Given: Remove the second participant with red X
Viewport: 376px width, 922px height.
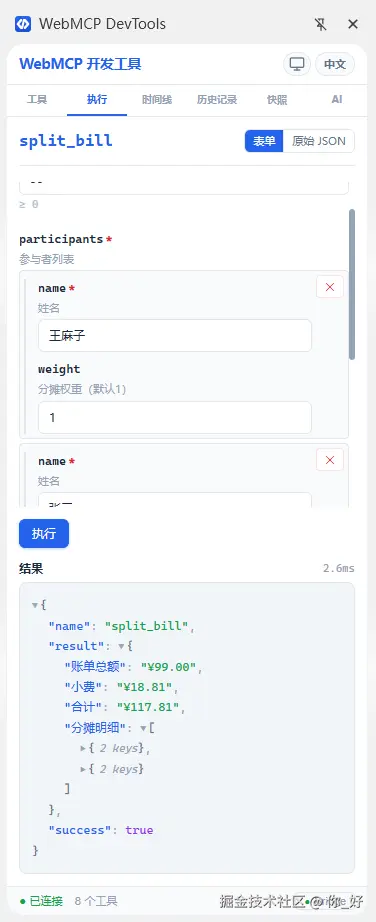Looking at the screenshot, I should [330, 460].
